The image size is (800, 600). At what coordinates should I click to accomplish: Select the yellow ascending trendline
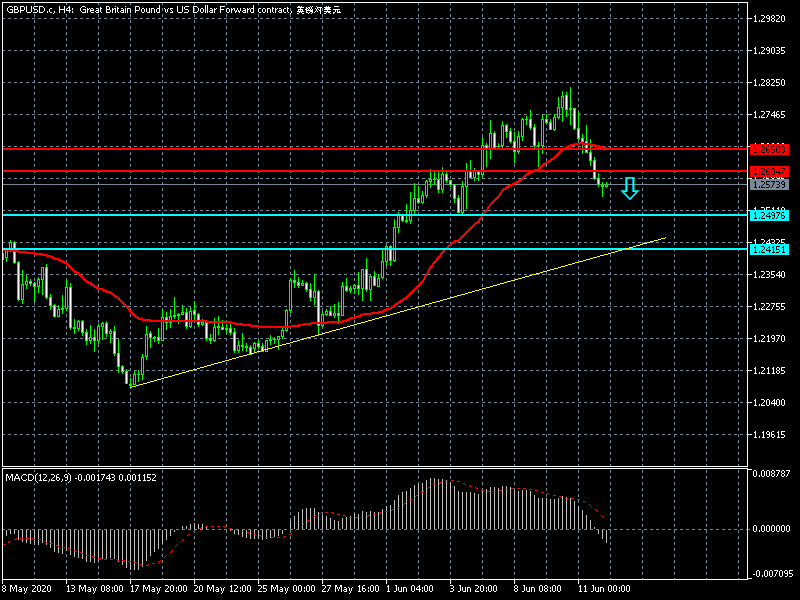398,312
